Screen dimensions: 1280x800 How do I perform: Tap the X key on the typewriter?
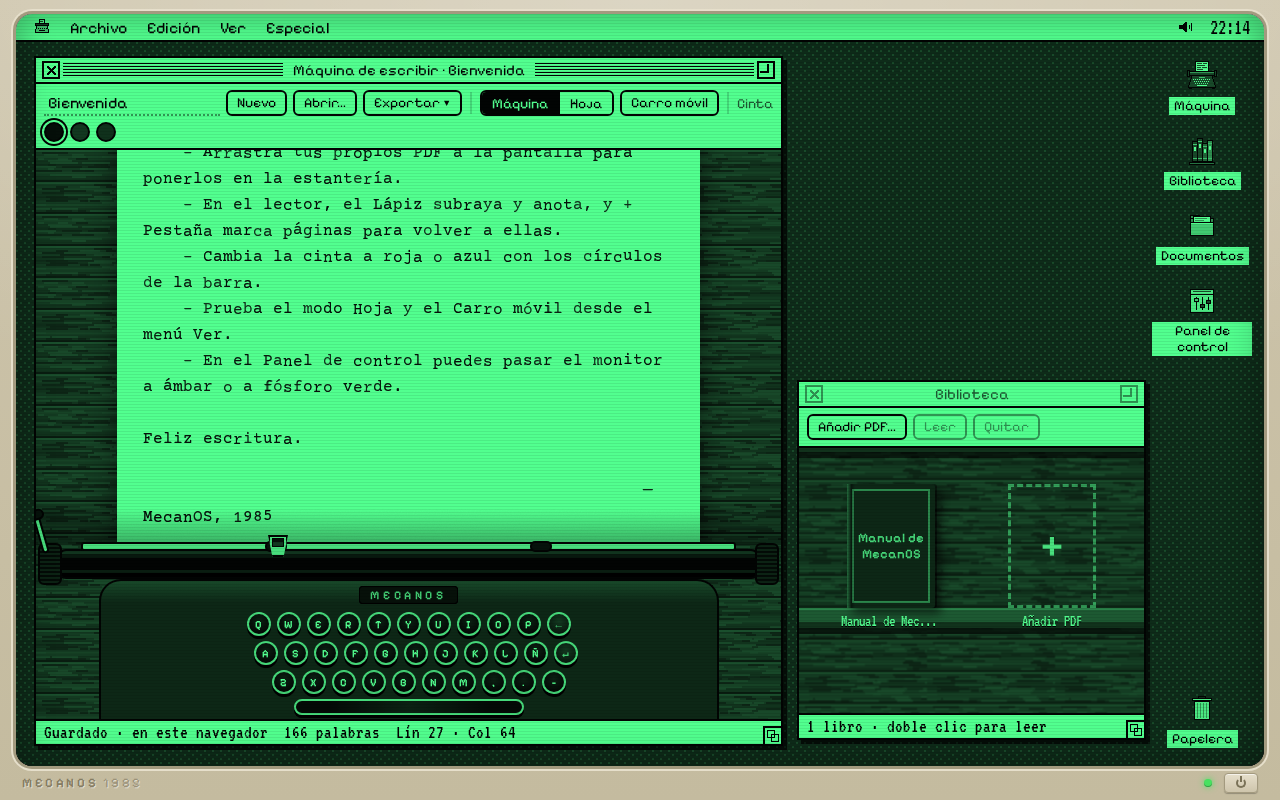(314, 682)
